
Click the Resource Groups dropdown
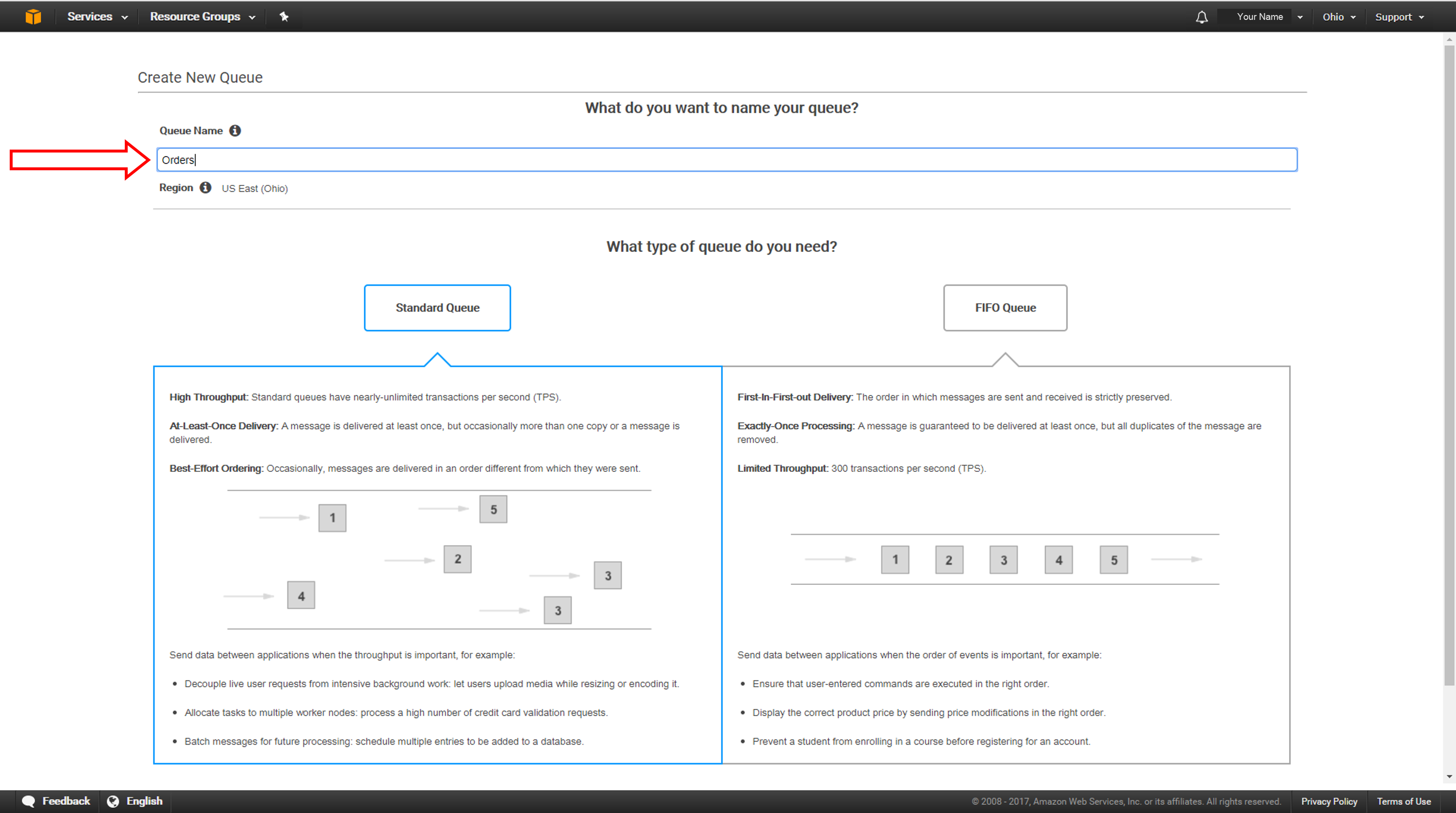click(x=200, y=16)
